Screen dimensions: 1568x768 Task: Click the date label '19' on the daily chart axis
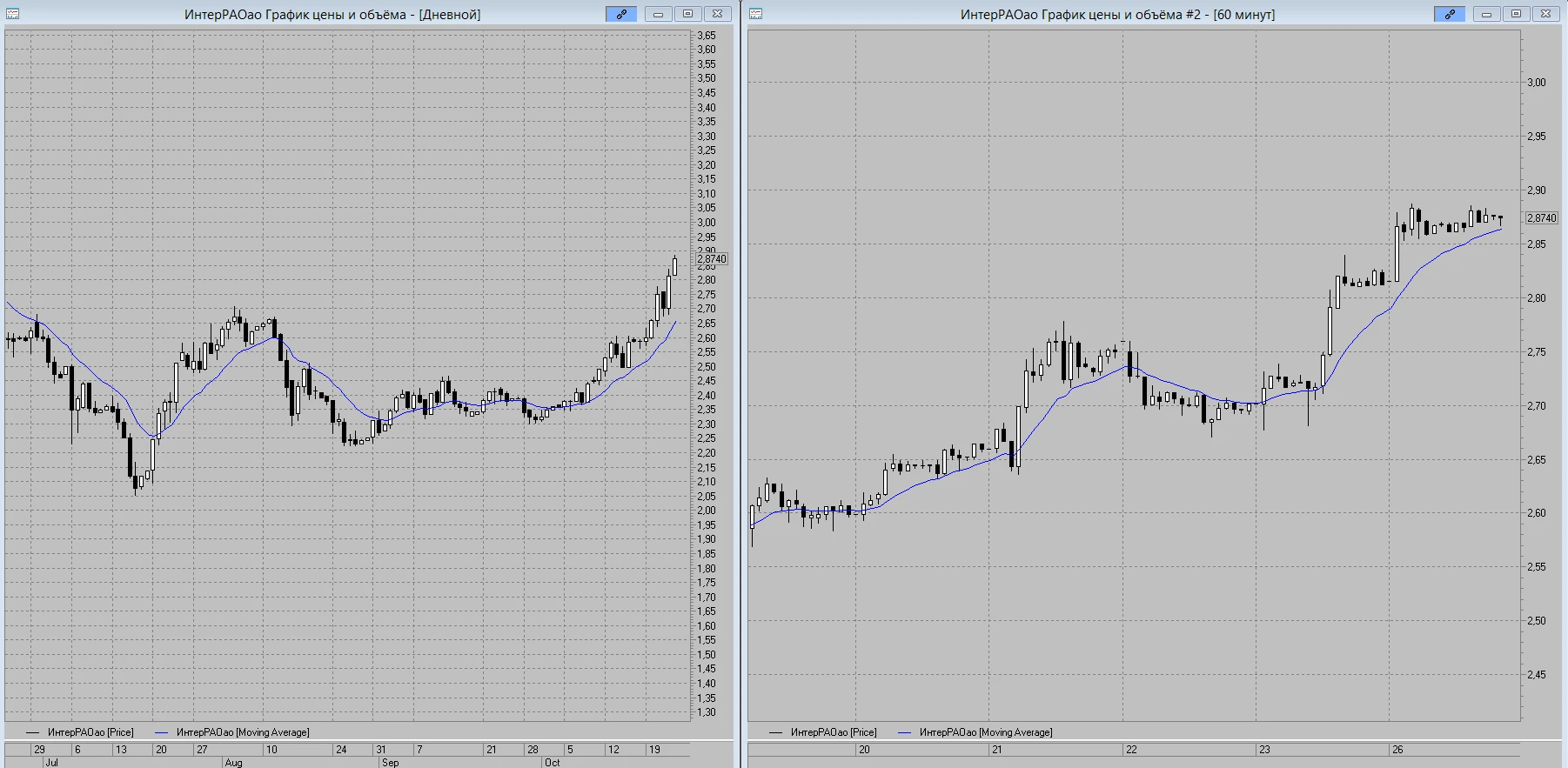click(x=654, y=749)
